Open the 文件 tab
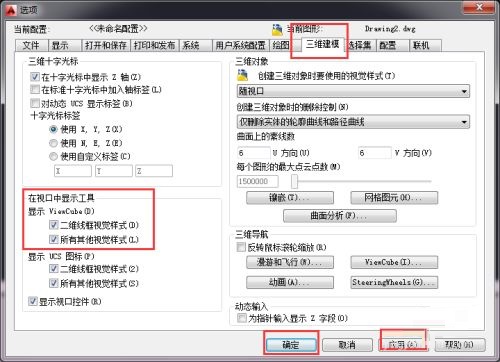 tap(31, 45)
